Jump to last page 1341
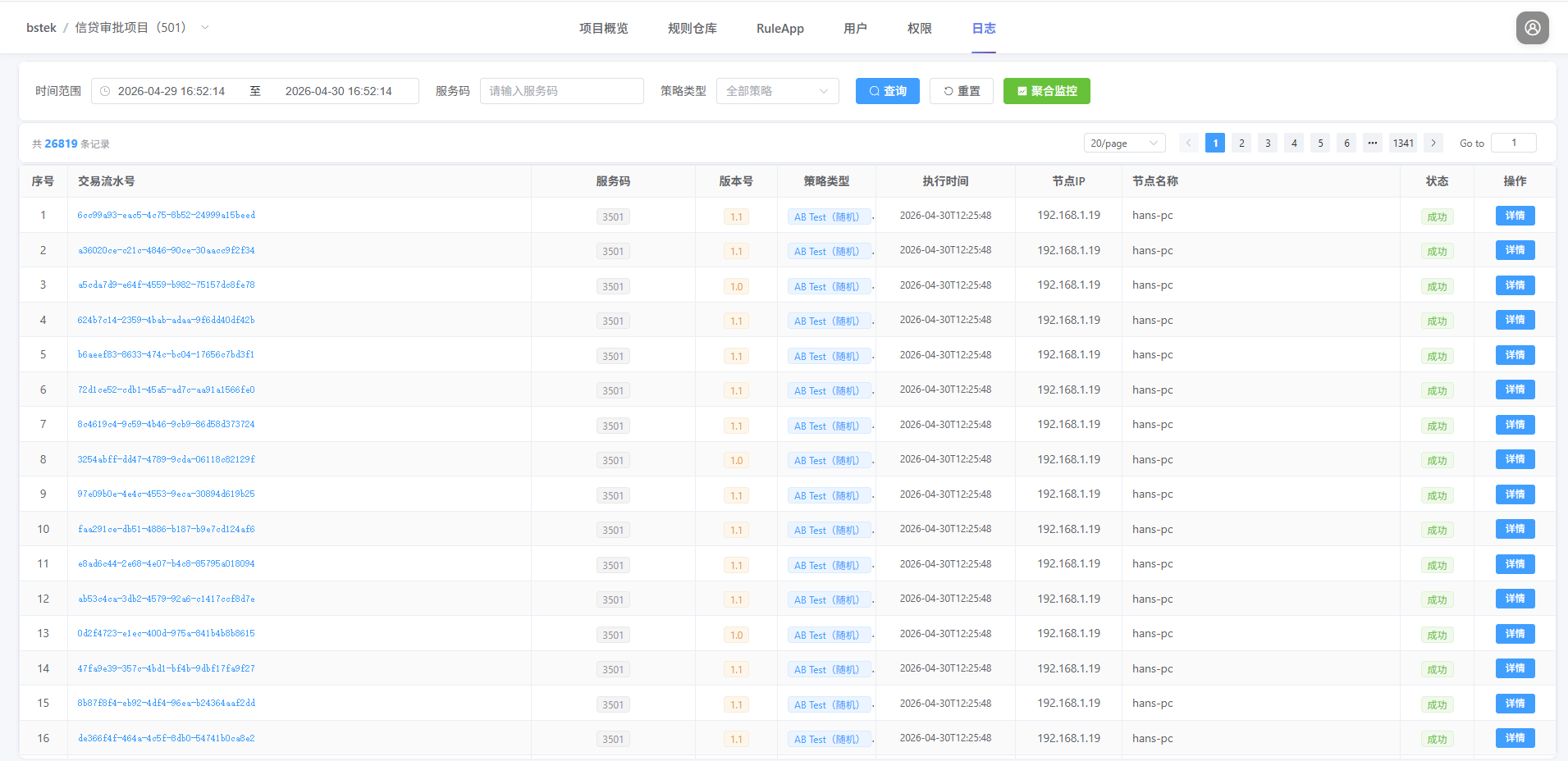1568x761 pixels. (x=1403, y=143)
